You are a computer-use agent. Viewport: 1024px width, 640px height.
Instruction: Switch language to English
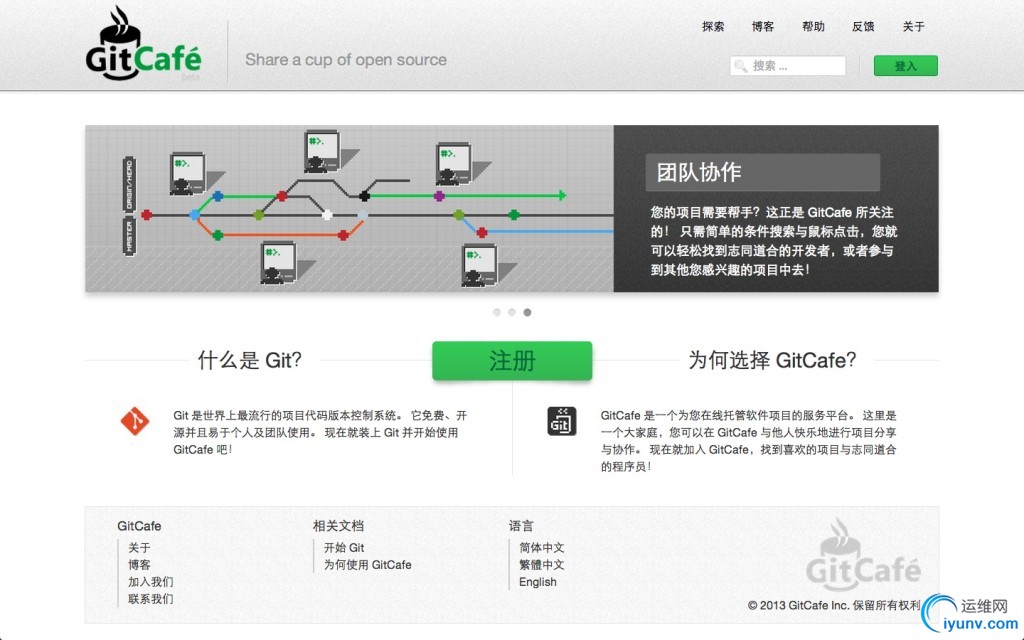click(x=538, y=582)
